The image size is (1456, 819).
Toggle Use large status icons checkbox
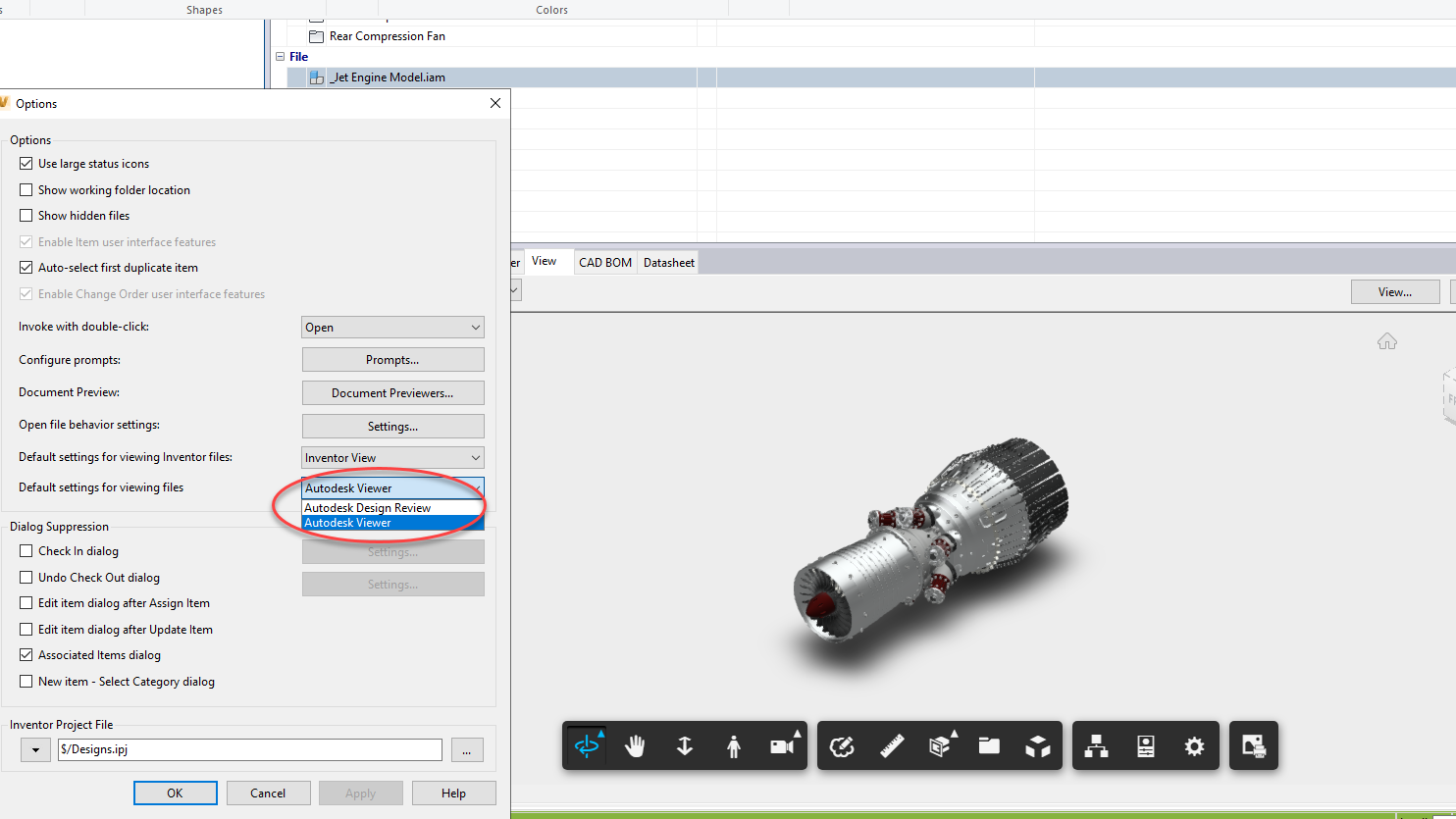[26, 164]
